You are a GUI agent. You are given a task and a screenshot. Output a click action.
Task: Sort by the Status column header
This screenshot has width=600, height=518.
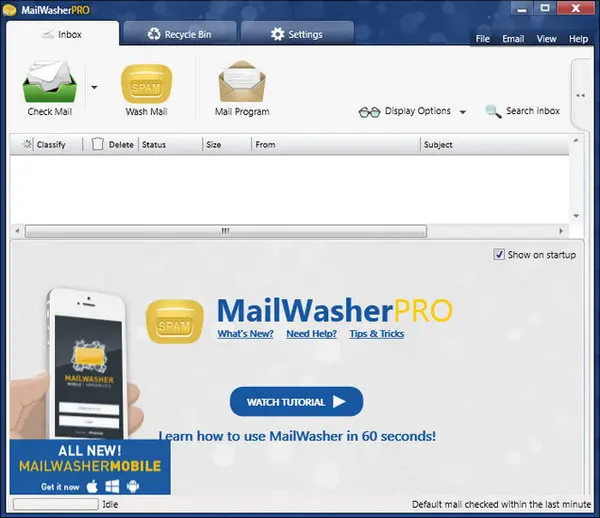tap(170, 145)
